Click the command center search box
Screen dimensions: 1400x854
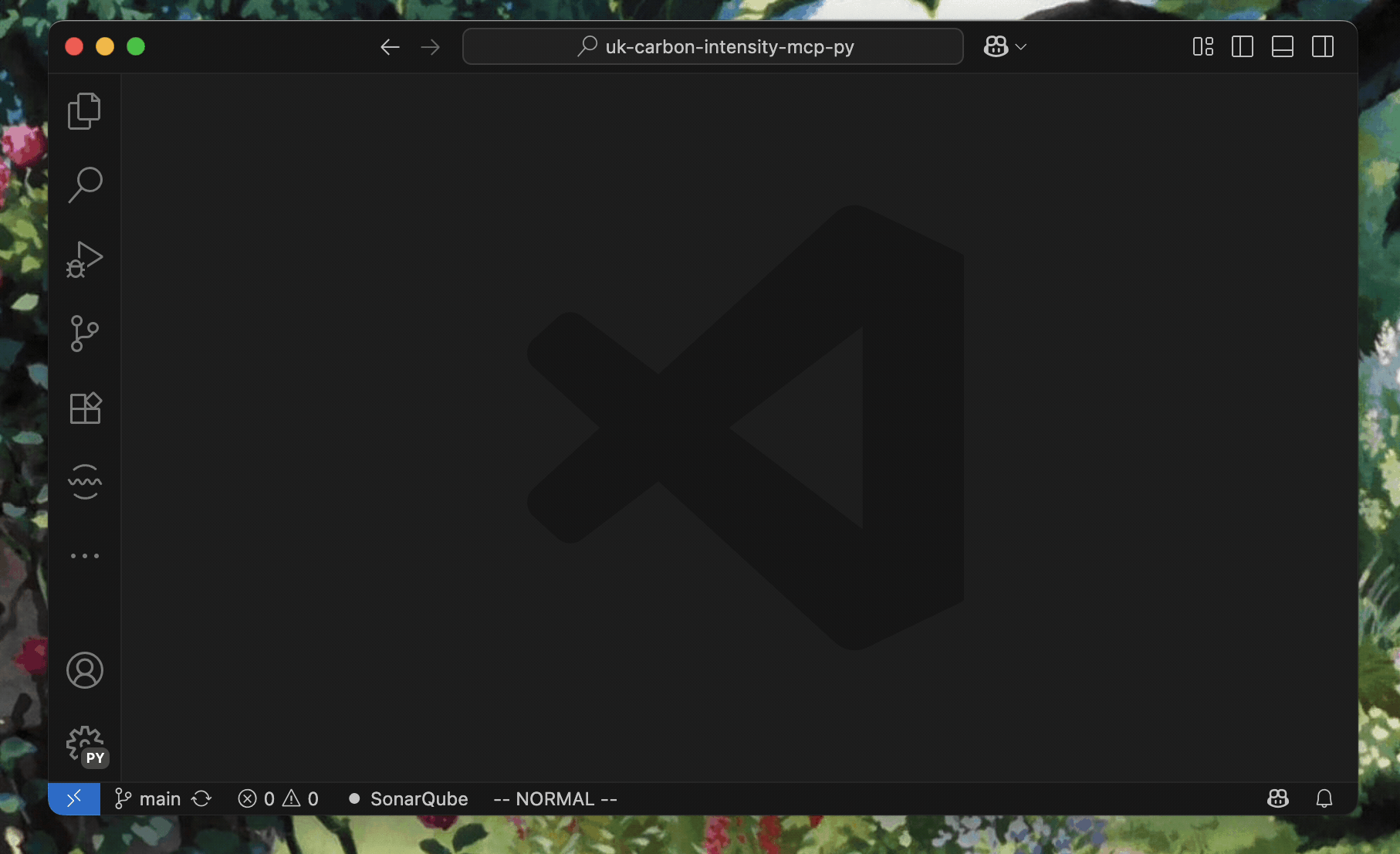pos(712,46)
